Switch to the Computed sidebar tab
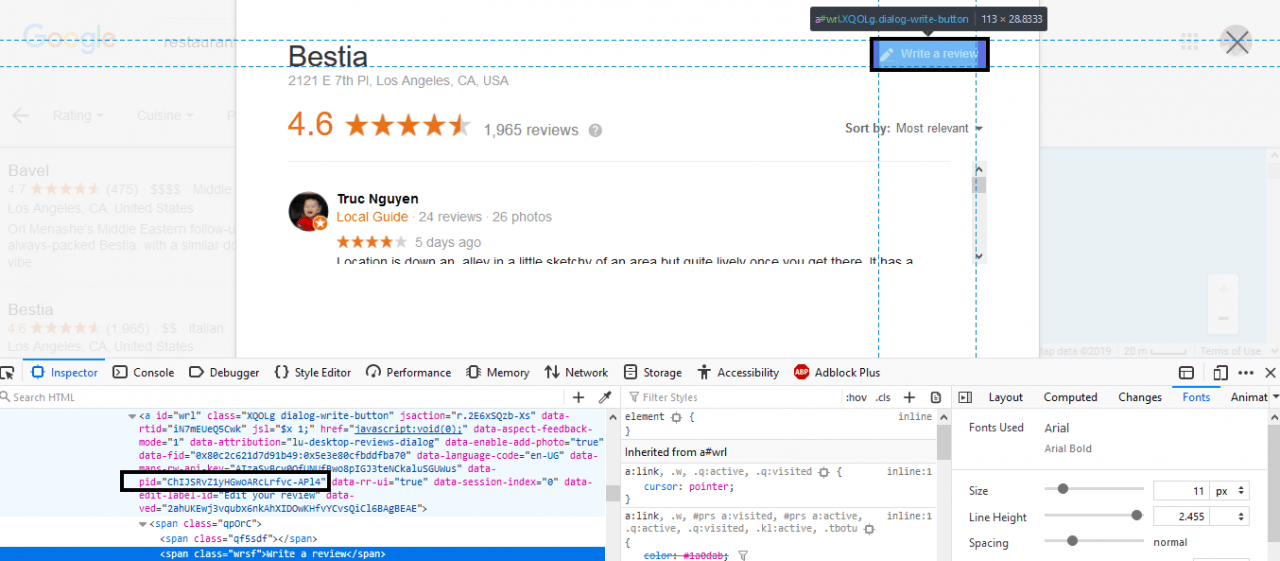 (1070, 397)
